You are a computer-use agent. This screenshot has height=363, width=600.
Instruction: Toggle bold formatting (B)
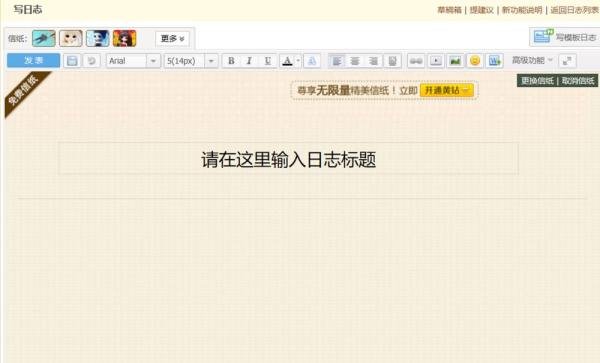[x=231, y=61]
